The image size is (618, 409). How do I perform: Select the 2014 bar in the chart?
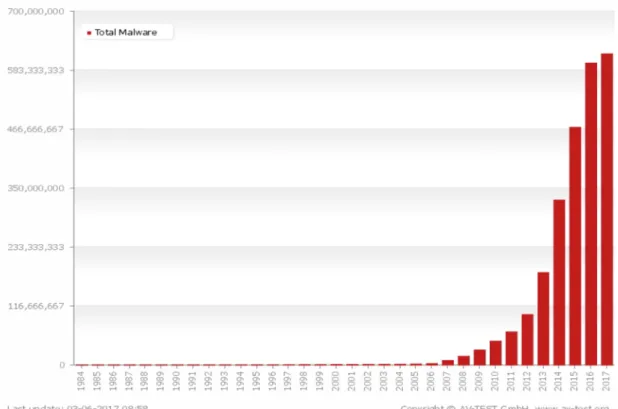point(559,282)
